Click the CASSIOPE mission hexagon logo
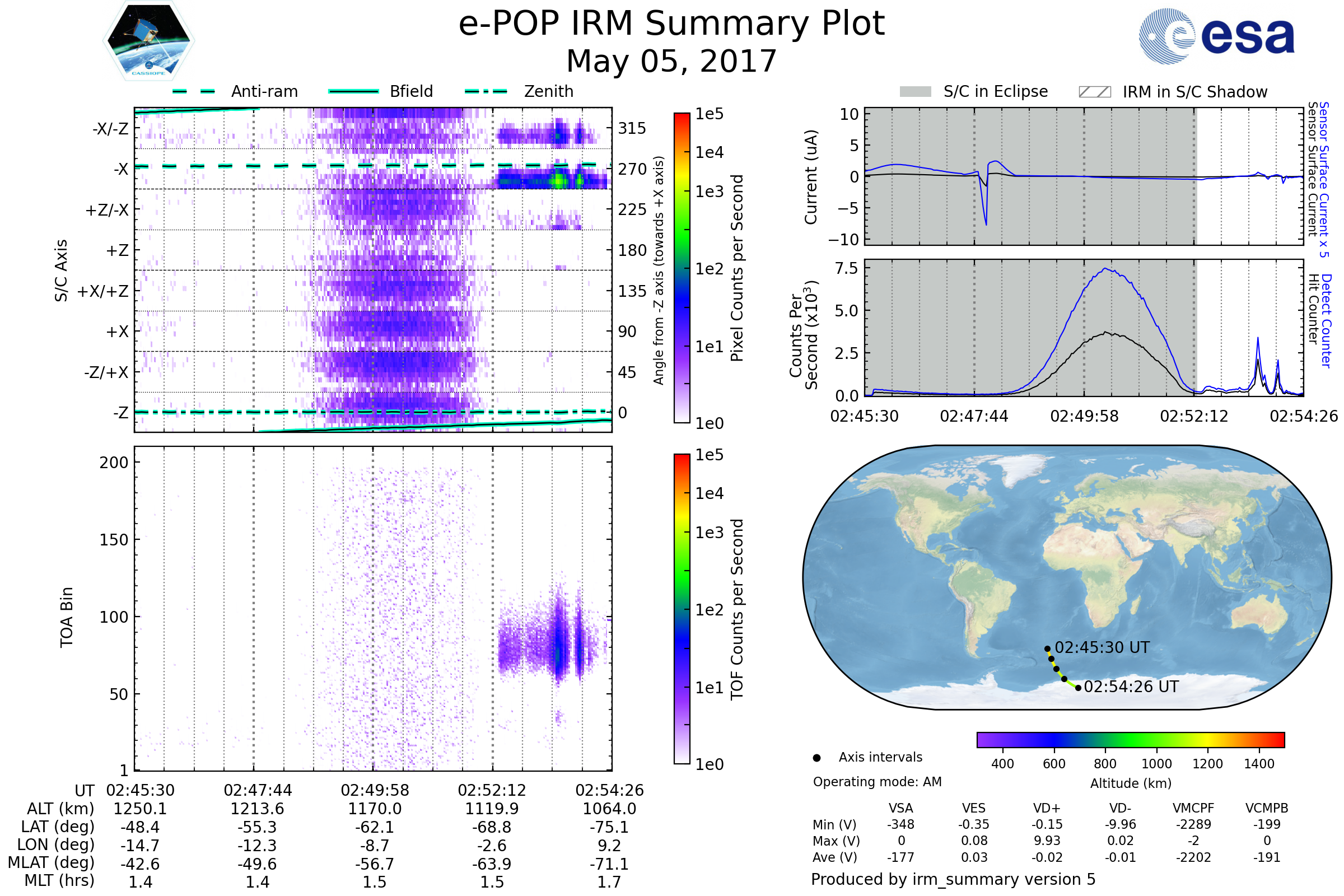This screenshot has width=1344, height=896. pos(148,41)
